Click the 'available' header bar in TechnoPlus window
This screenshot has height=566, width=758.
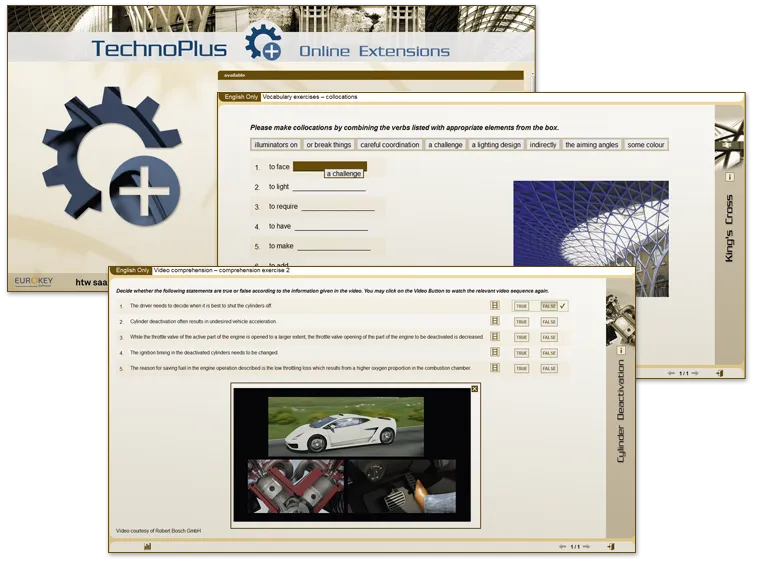[x=371, y=75]
